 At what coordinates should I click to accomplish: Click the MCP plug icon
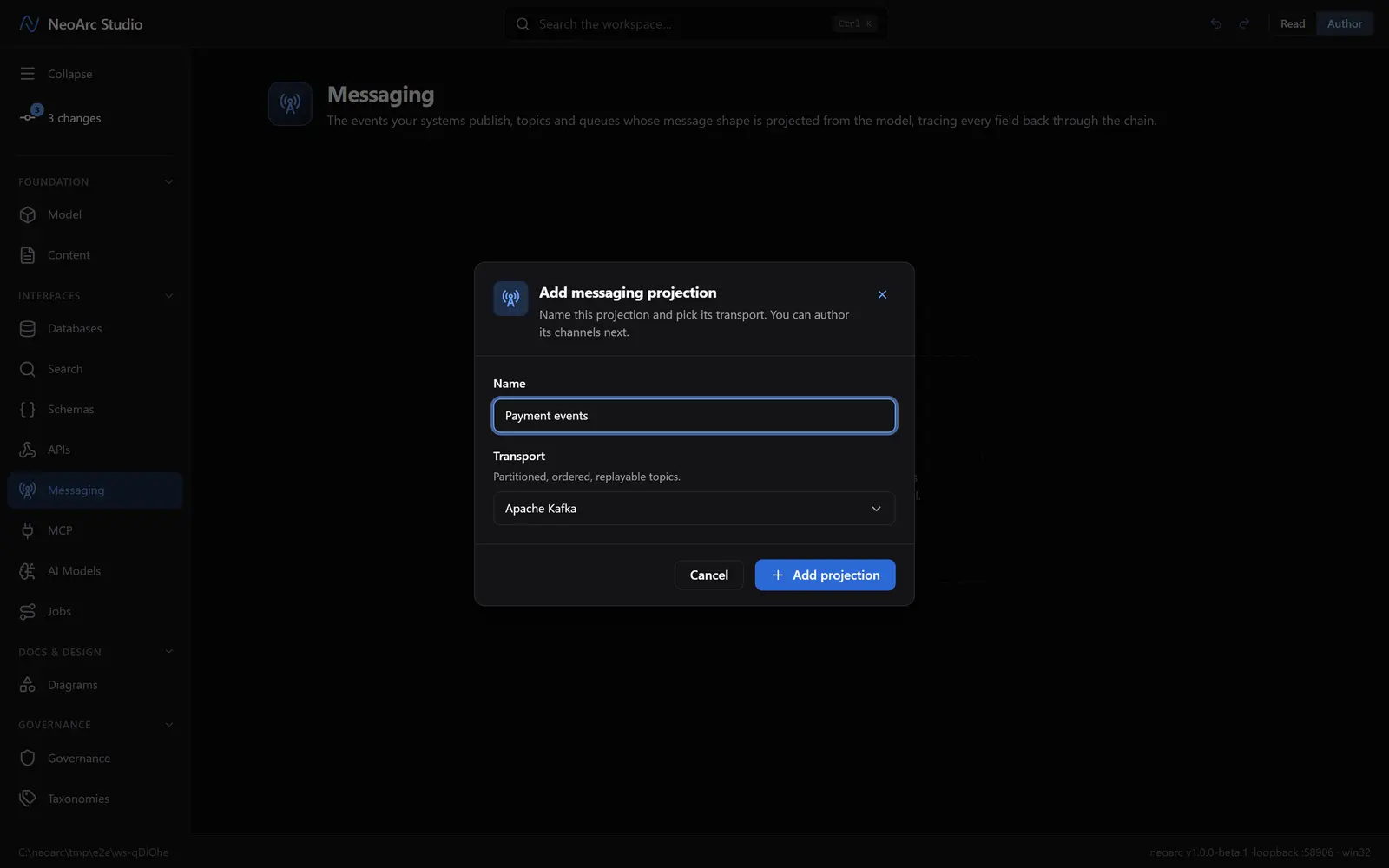(28, 530)
